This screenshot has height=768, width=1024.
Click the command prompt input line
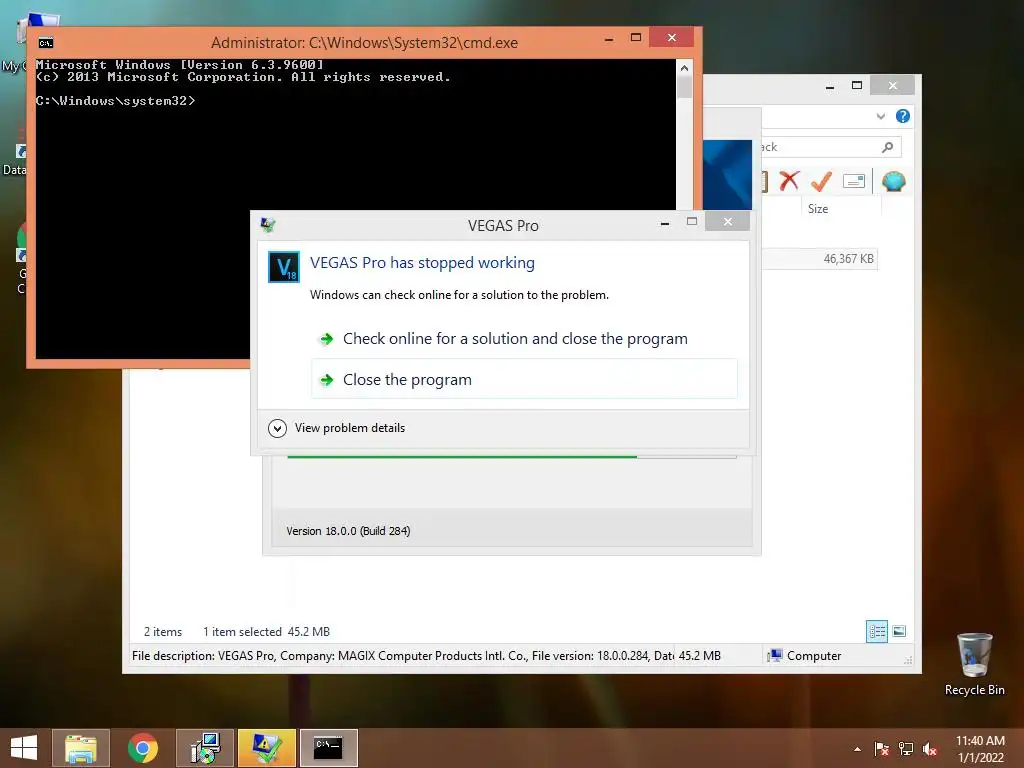tap(116, 101)
